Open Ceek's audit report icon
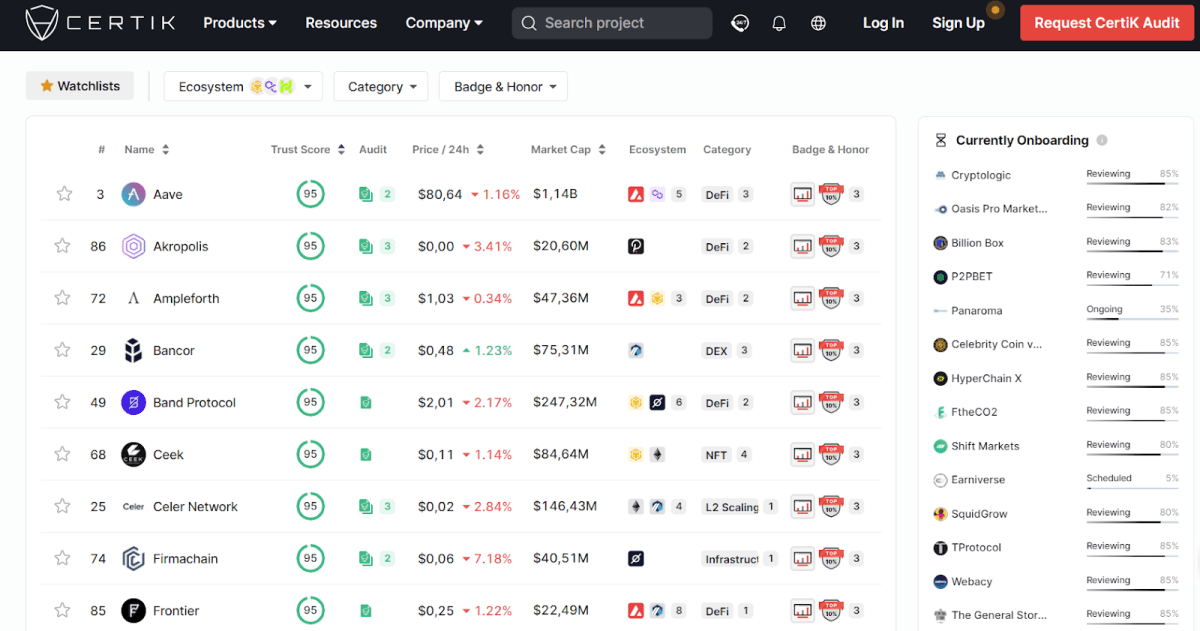 [x=366, y=454]
